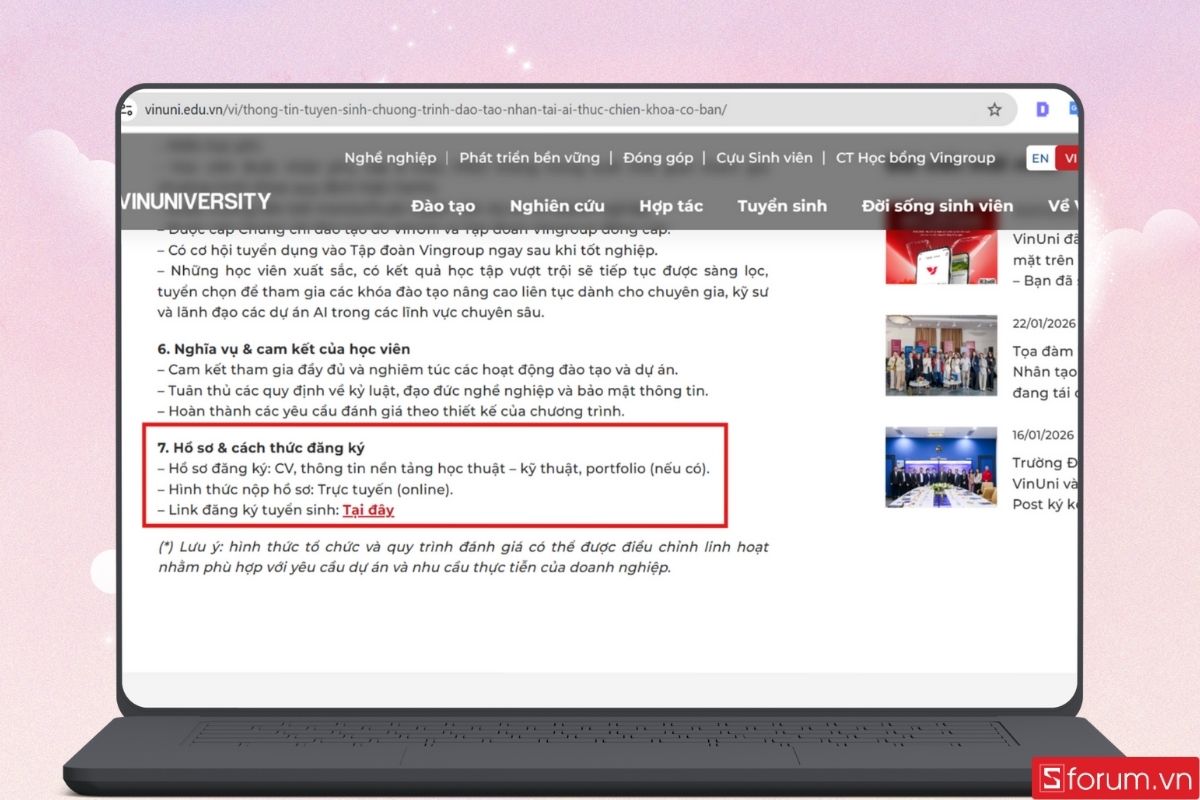Open CT Học bổng Vingroup link
The width and height of the screenshot is (1200, 800).
[915, 158]
